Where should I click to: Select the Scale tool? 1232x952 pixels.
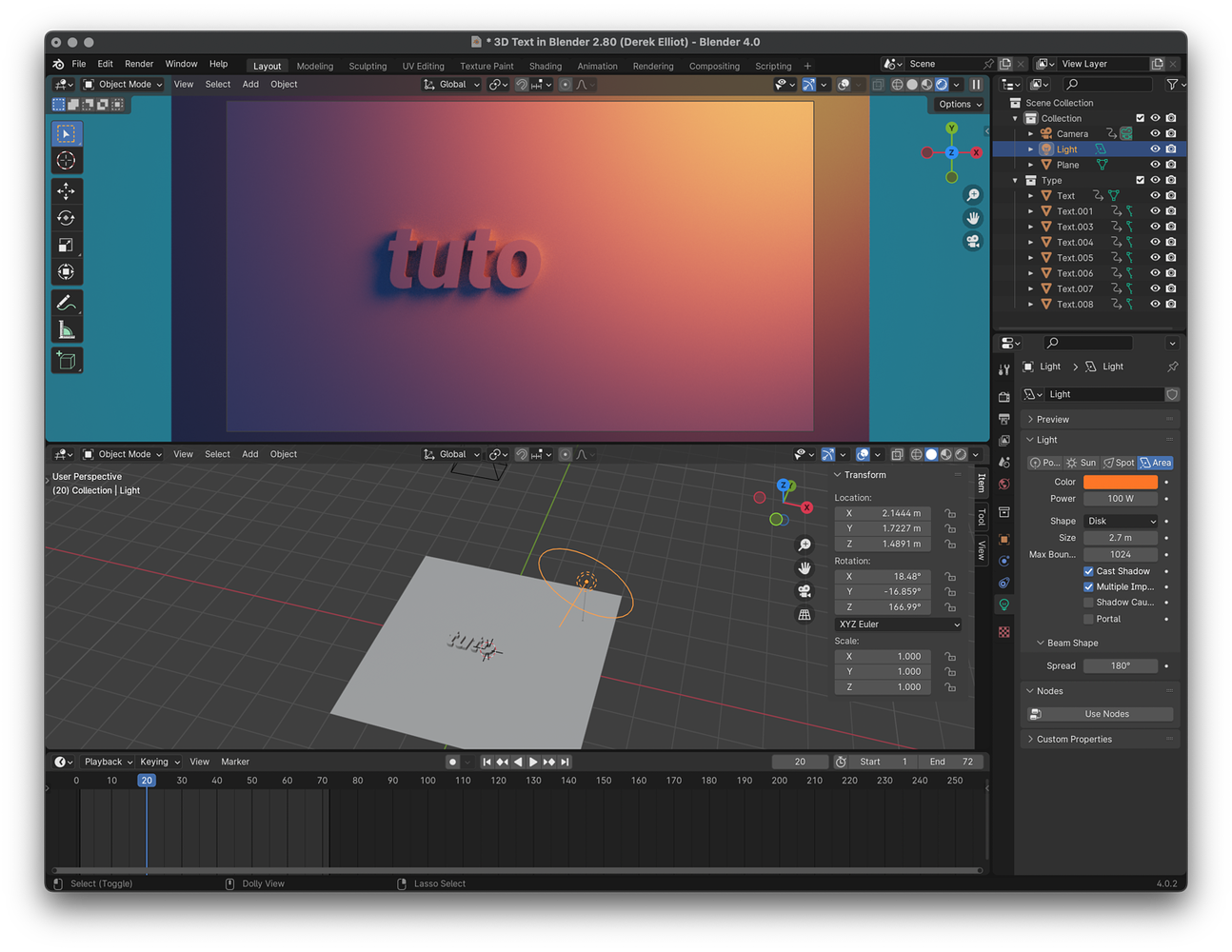[66, 246]
